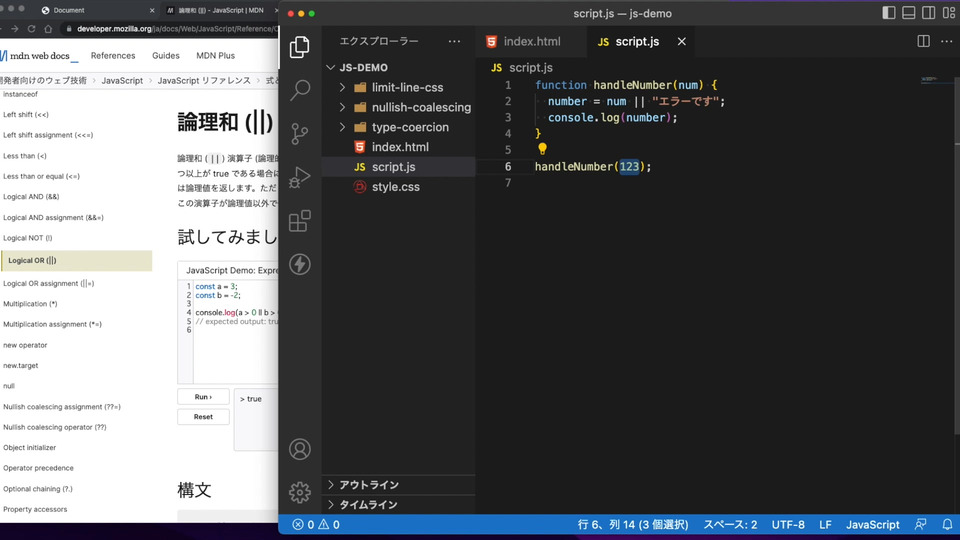The image size is (960, 540).
Task: Click the editor vertical scrollbar
Action: tap(957, 245)
